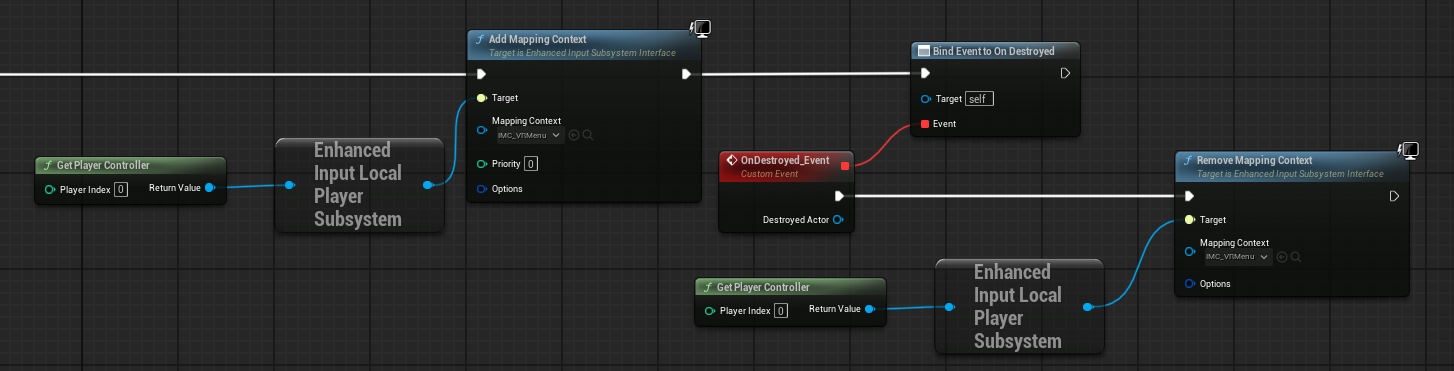Image resolution: width=1454 pixels, height=371 pixels.
Task: Click the Options pin on Remove Mapping Context
Action: coord(1189,284)
